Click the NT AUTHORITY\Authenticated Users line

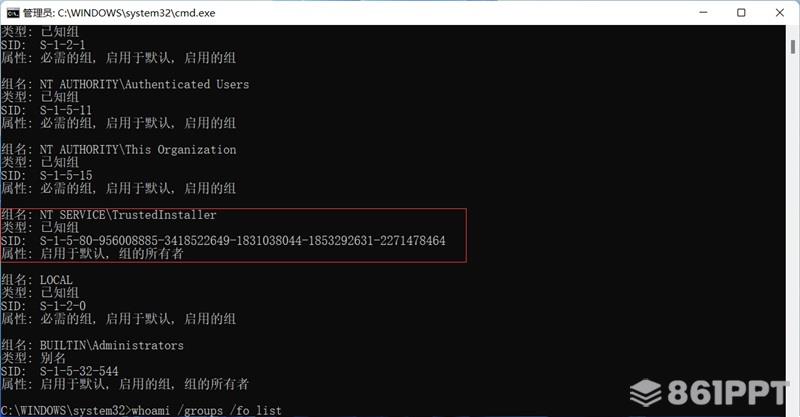point(125,84)
